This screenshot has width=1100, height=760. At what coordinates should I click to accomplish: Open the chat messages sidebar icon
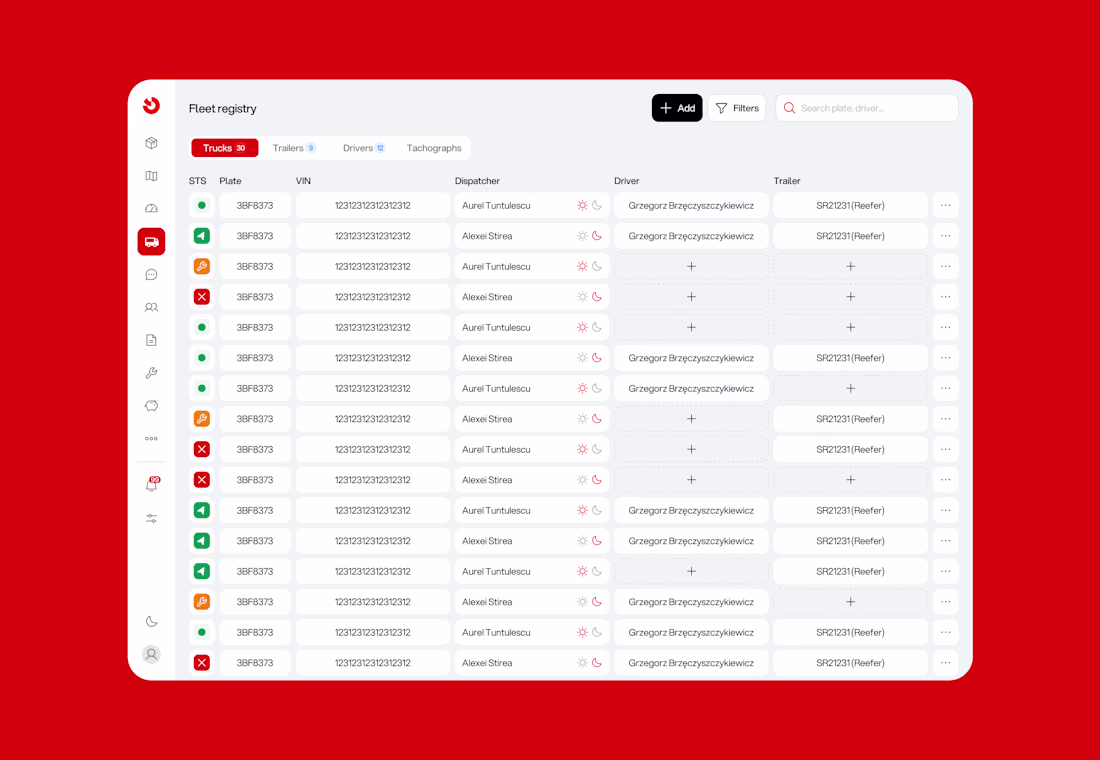[x=152, y=274]
